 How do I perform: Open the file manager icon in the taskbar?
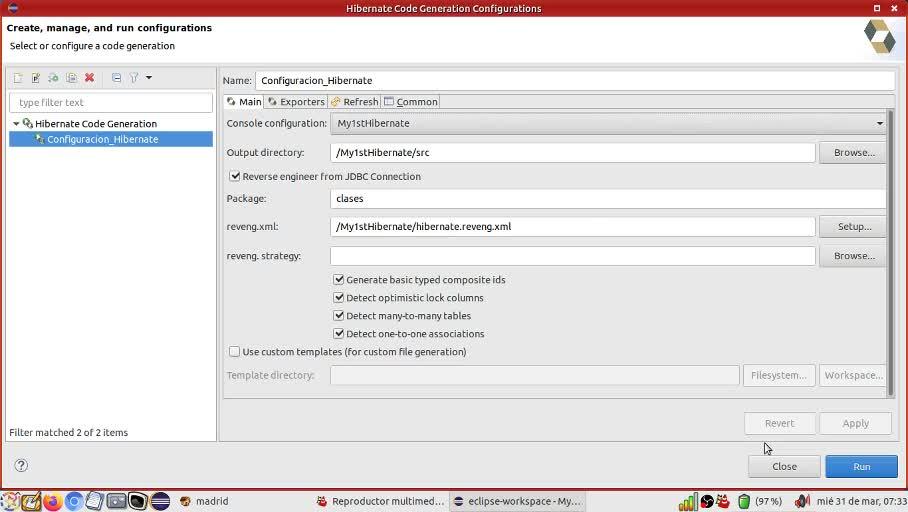click(116, 501)
